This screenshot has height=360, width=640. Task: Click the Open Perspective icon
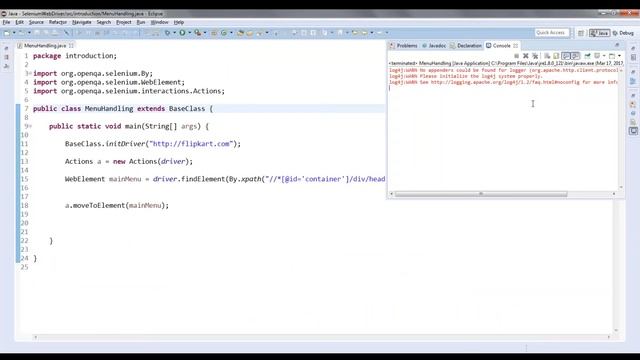pos(581,33)
